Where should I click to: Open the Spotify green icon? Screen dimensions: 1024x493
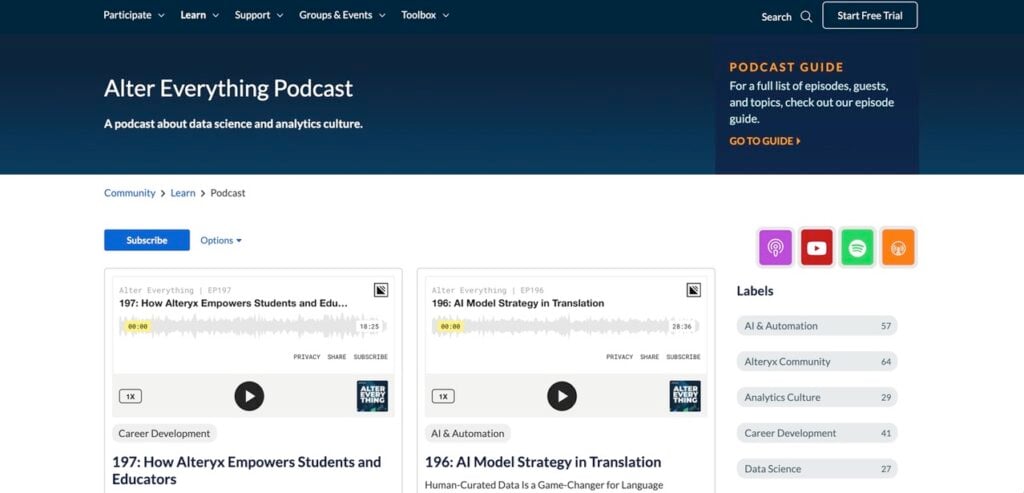pyautogui.click(x=857, y=247)
